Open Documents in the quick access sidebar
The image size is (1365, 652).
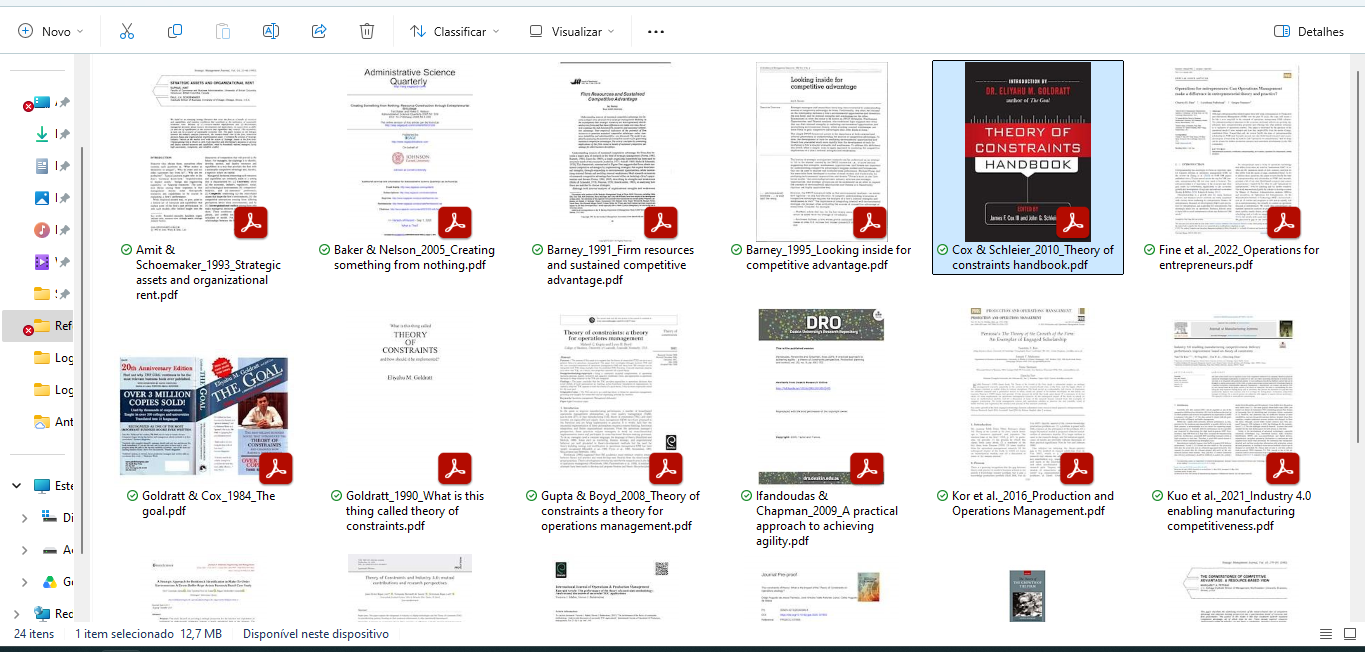pyautogui.click(x=42, y=166)
